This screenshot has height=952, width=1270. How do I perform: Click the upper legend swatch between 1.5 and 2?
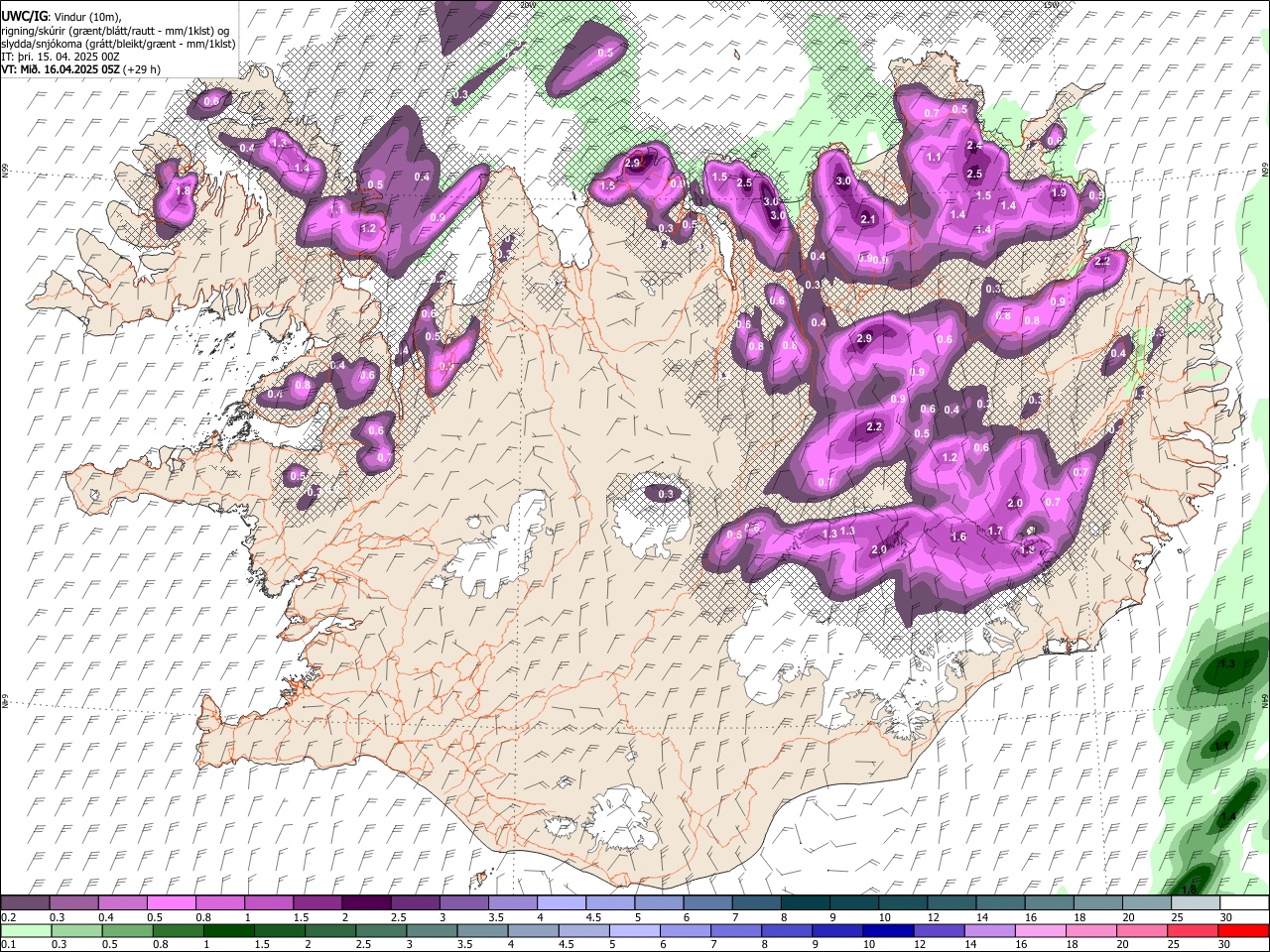pos(317,903)
